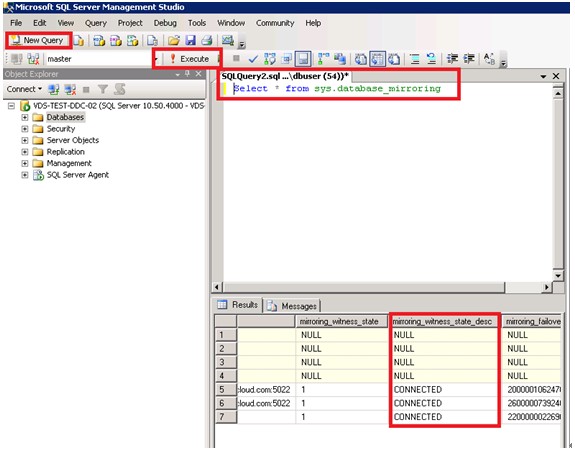This screenshot has width=575, height=462.
Task: Click Display Estimated Execution Plan icon
Action: tap(270, 59)
